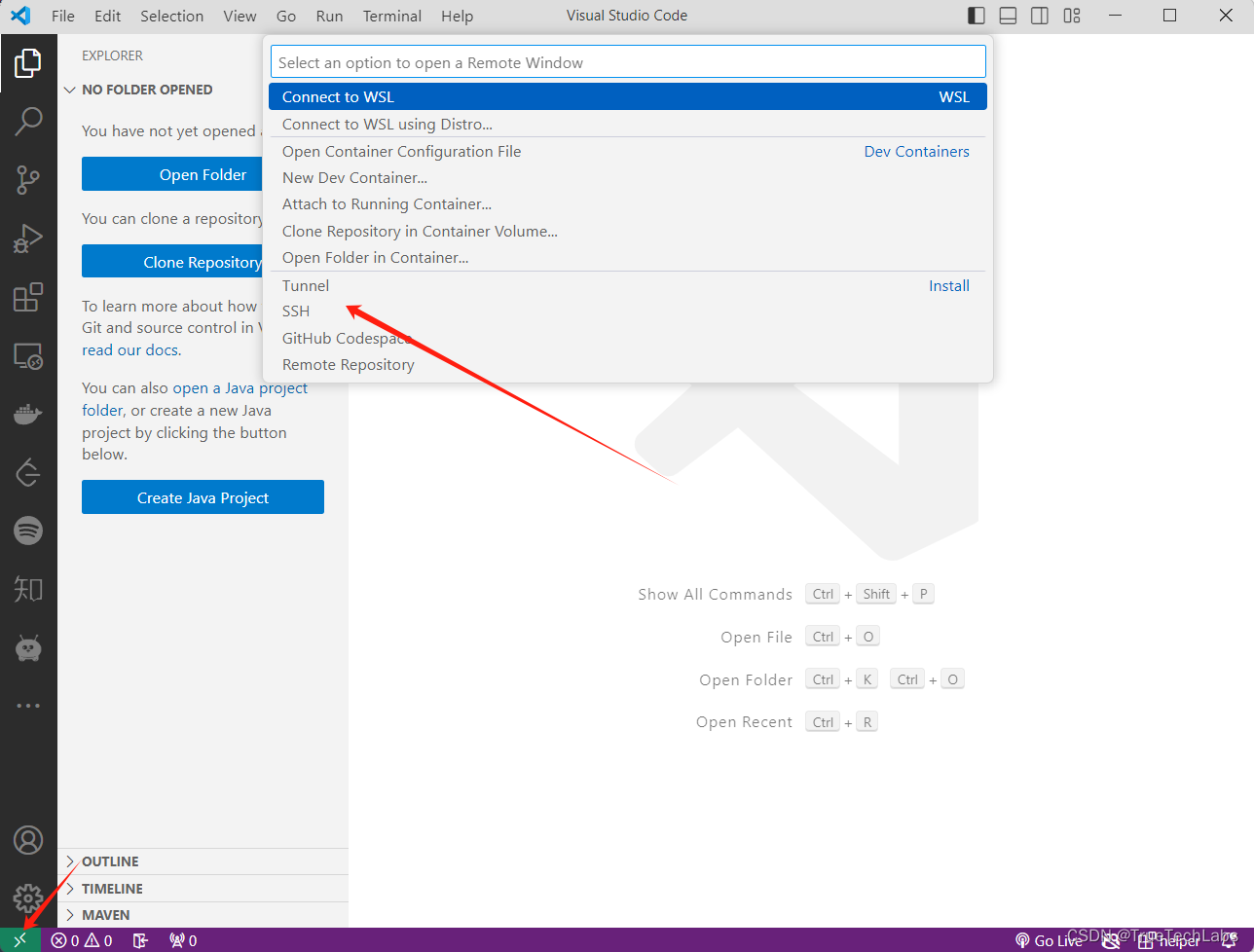Click the Show All Commands hint text
Viewport: 1254px width, 952px height.
[x=716, y=594]
